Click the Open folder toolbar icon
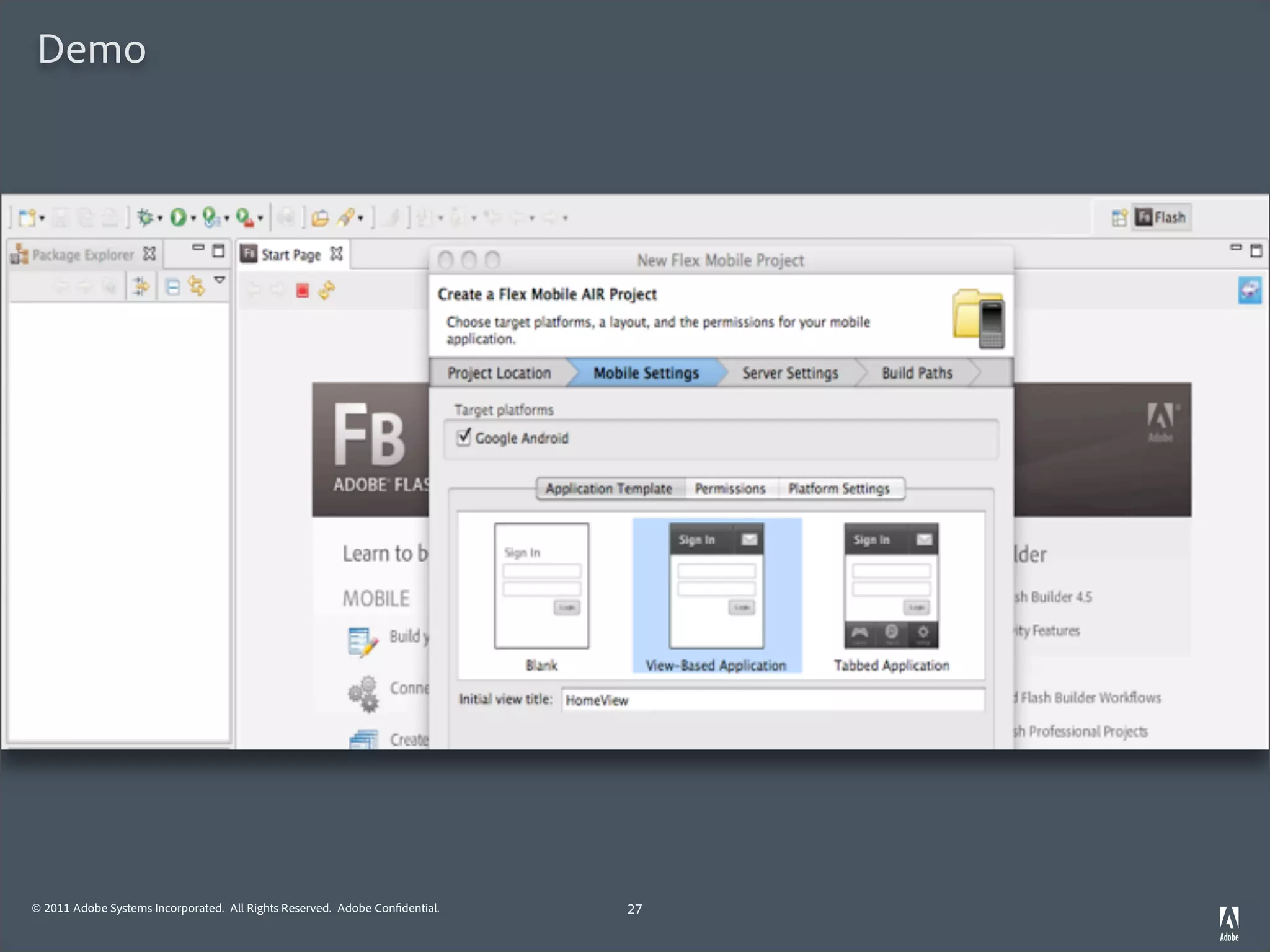Viewport: 1270px width, 952px height. point(320,218)
